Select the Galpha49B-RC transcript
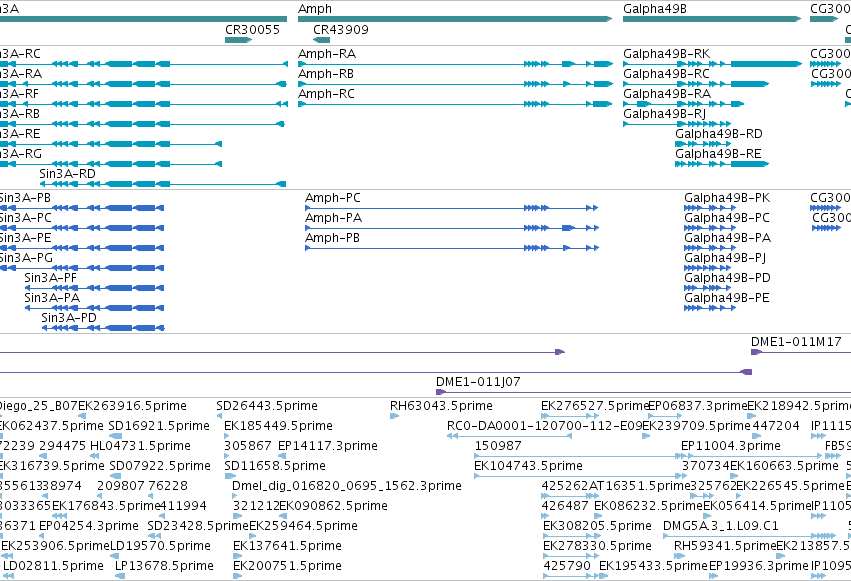The image size is (851, 581). (x=696, y=84)
